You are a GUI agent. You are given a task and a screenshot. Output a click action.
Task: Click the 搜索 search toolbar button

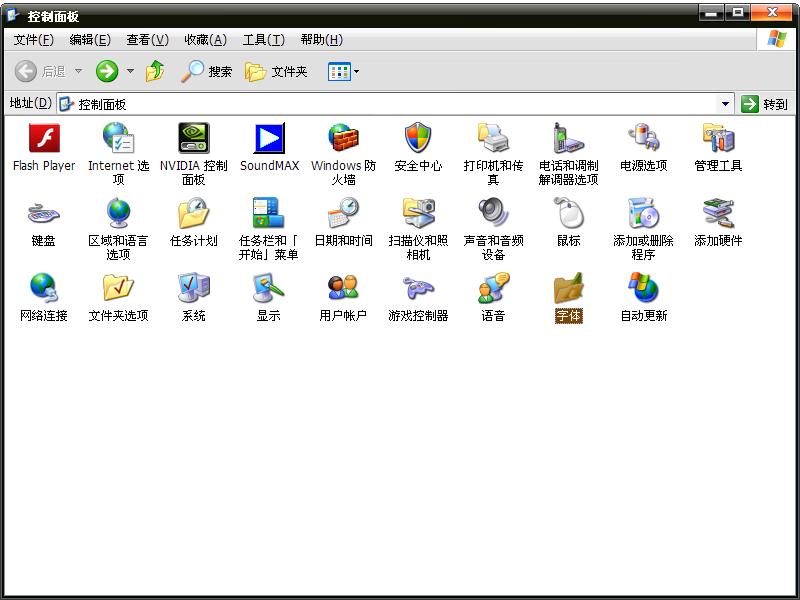[207, 71]
